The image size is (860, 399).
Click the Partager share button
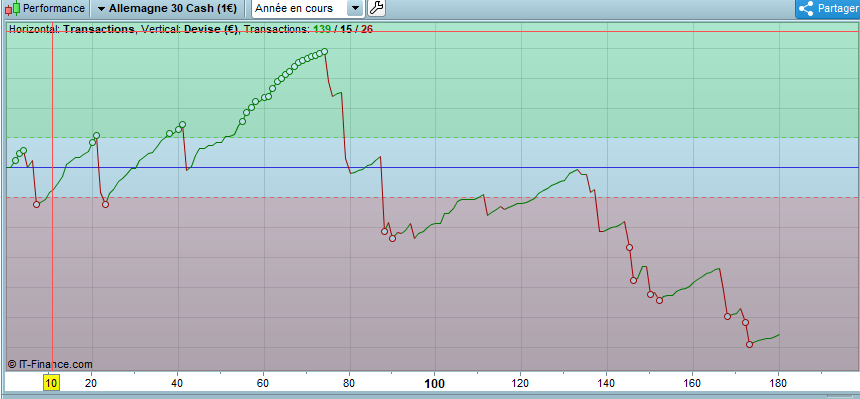pos(828,8)
